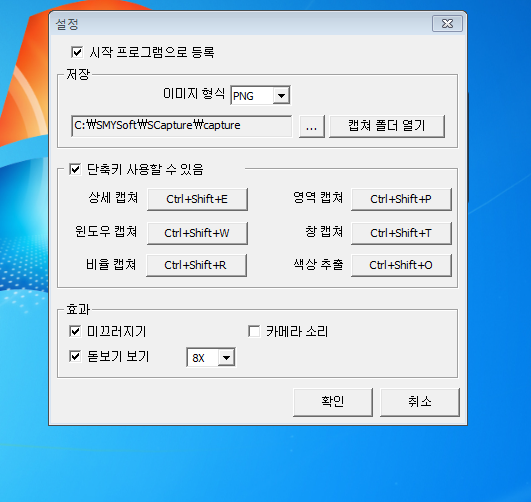Viewport: 531px width, 502px height.
Task: Toggle 돋보기 보기 checkbox
Action: coord(75,356)
